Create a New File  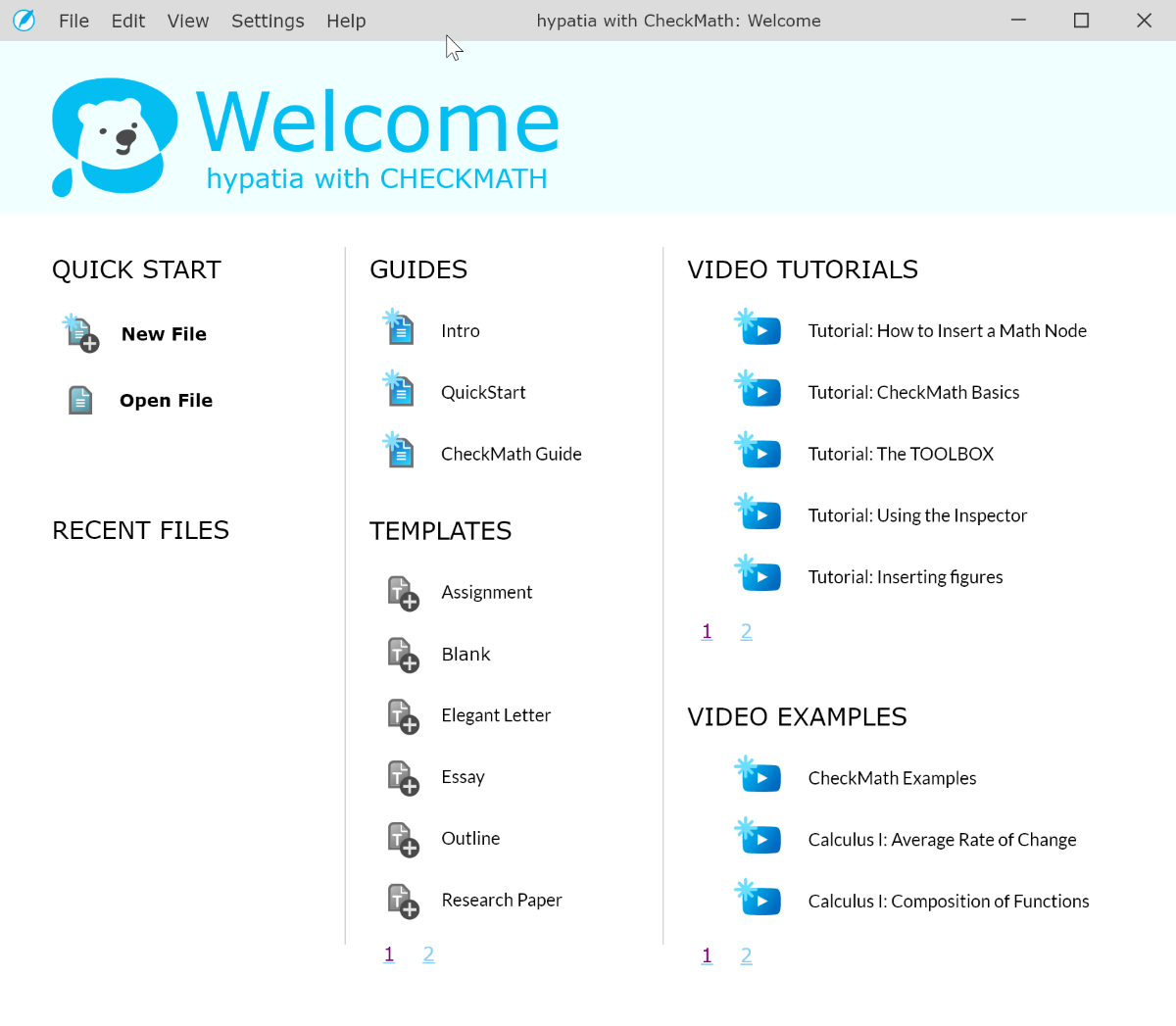164,334
